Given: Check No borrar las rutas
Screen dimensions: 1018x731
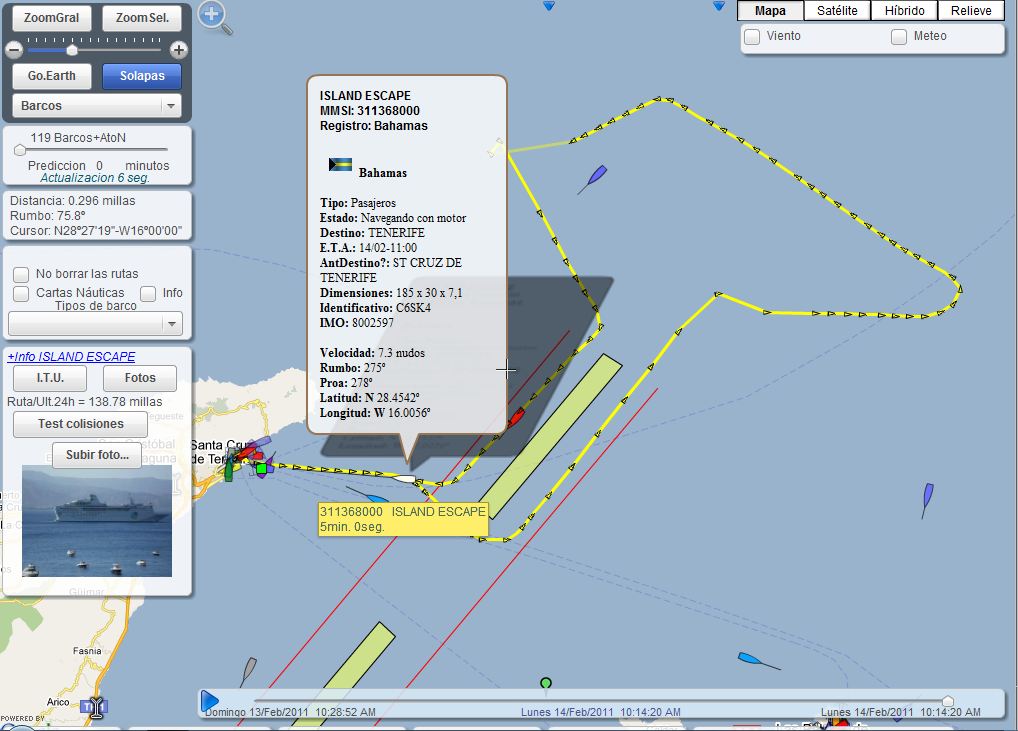Looking at the screenshot, I should pos(21,274).
